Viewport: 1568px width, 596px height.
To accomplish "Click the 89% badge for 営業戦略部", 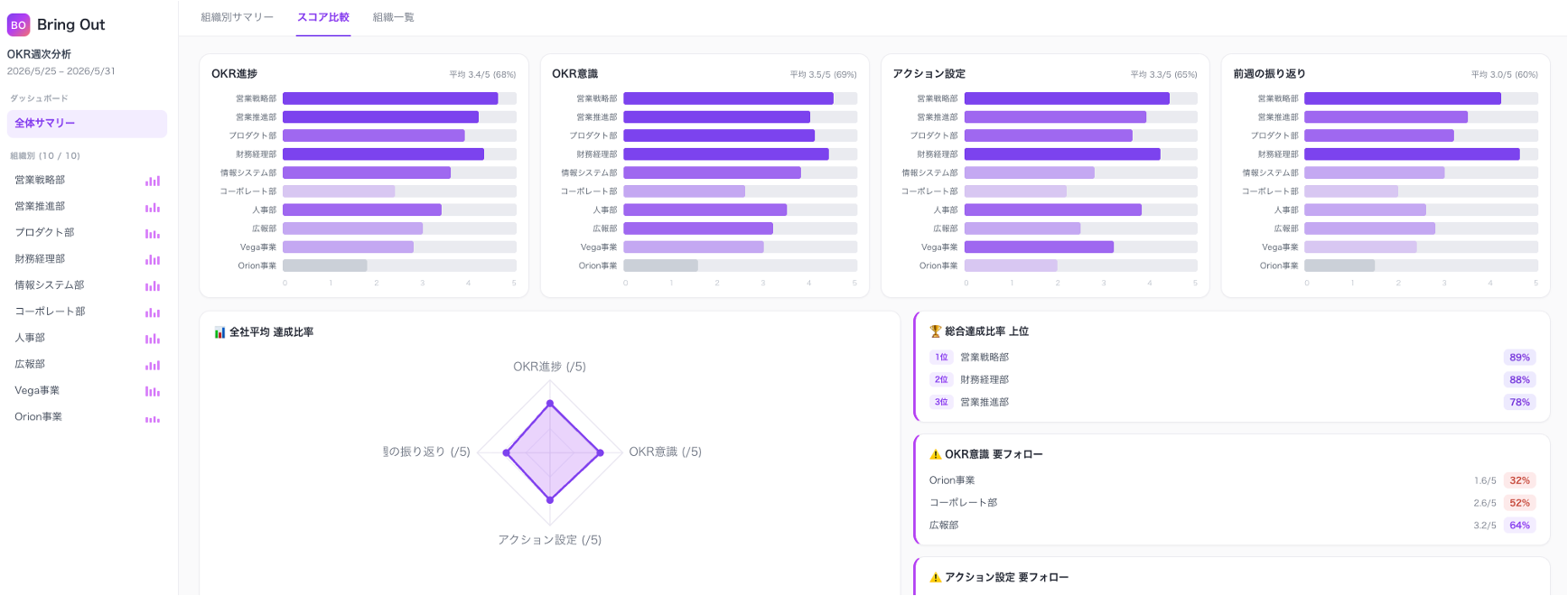I will tap(1520, 358).
